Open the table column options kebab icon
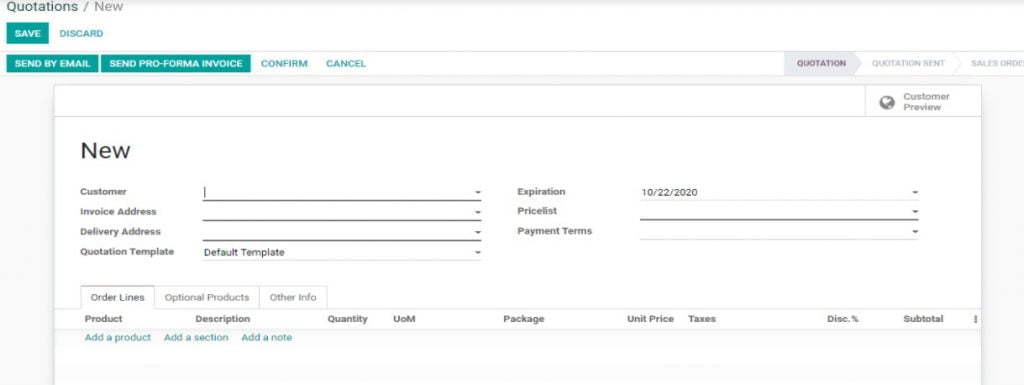Screen dimensions: 1024x385 (975, 319)
